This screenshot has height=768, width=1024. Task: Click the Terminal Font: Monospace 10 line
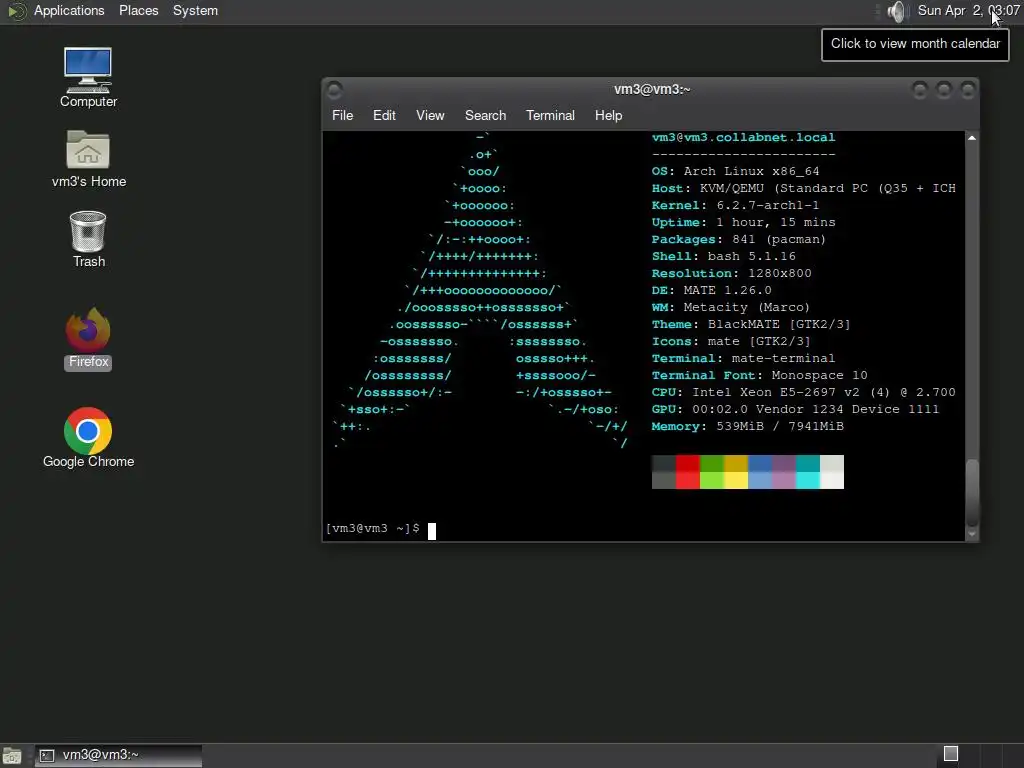tap(760, 375)
